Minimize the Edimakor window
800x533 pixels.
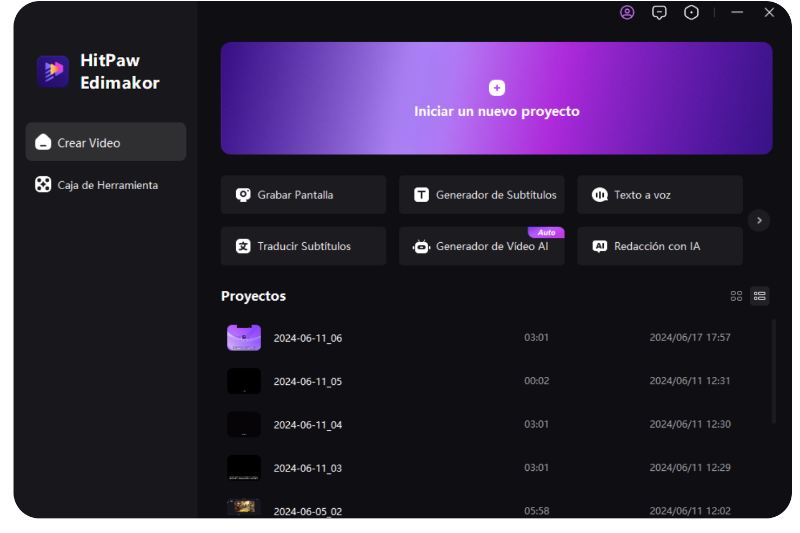point(737,12)
